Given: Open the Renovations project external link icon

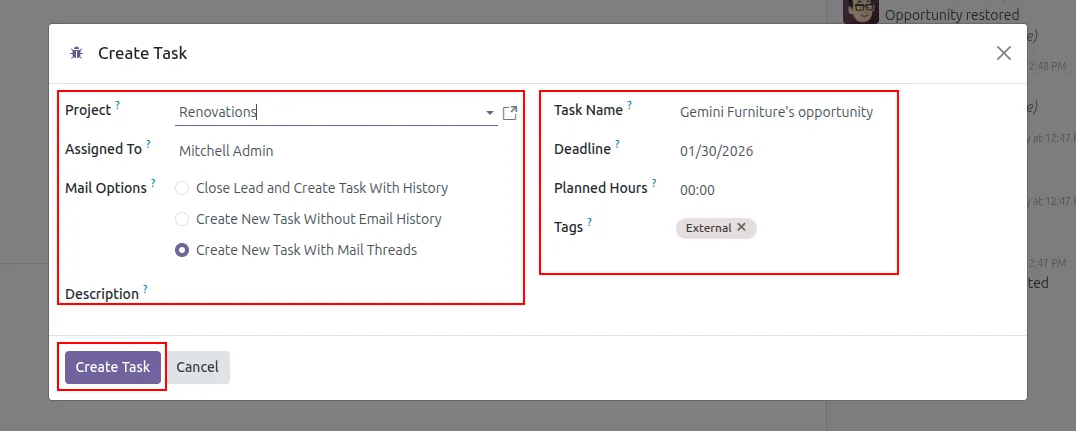Looking at the screenshot, I should pos(510,113).
